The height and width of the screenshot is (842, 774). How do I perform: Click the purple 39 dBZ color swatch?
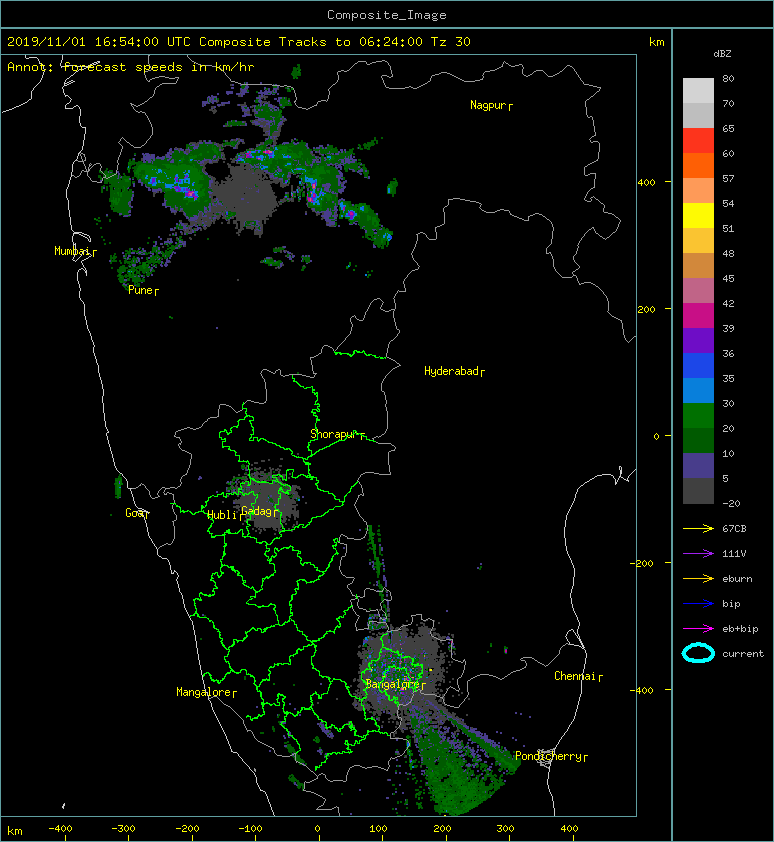click(x=698, y=340)
